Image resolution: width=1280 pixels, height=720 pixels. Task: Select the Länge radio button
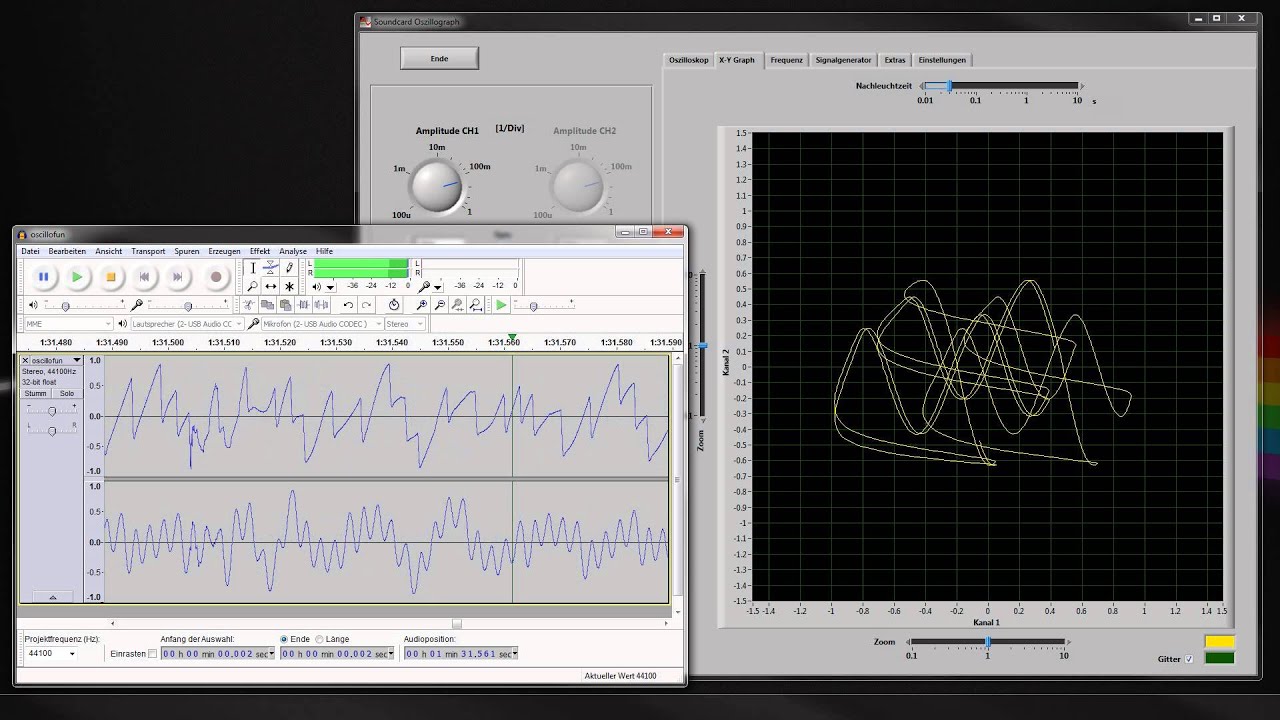click(x=320, y=639)
